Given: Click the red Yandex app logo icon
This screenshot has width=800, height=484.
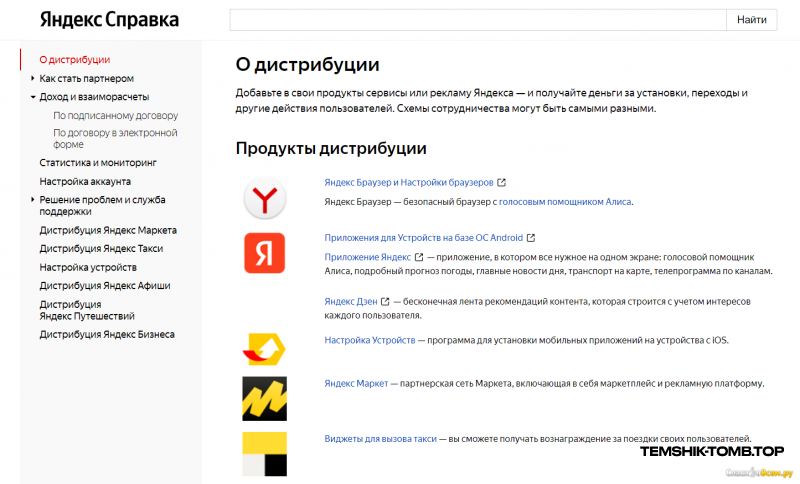Looking at the screenshot, I should tap(264, 253).
